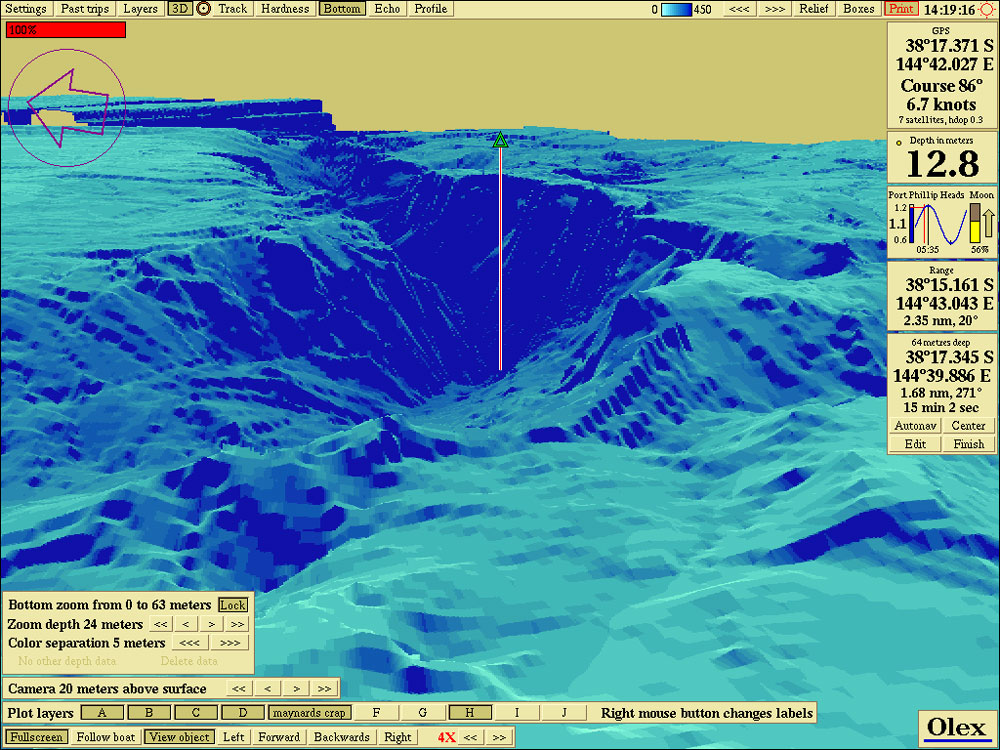Toggle Boxes display

point(858,9)
